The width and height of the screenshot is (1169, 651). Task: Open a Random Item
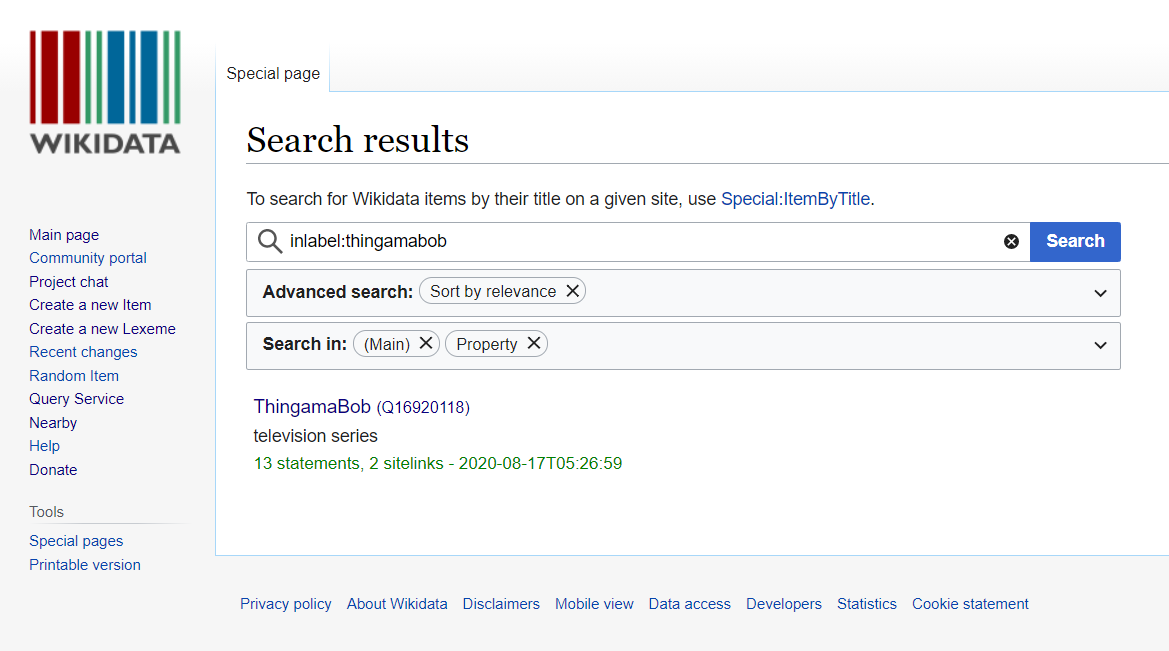(x=74, y=376)
